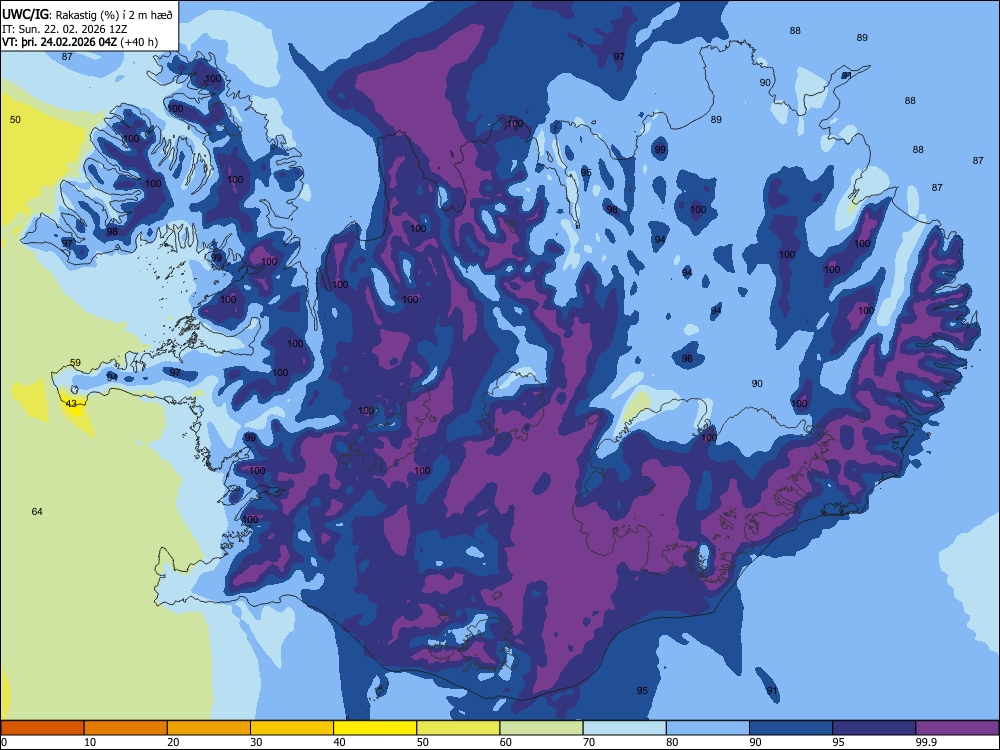Viewport: 1000px width, 750px height.
Task: Click the dark navy 95–99.9 legend swatch
Action: tap(874, 728)
